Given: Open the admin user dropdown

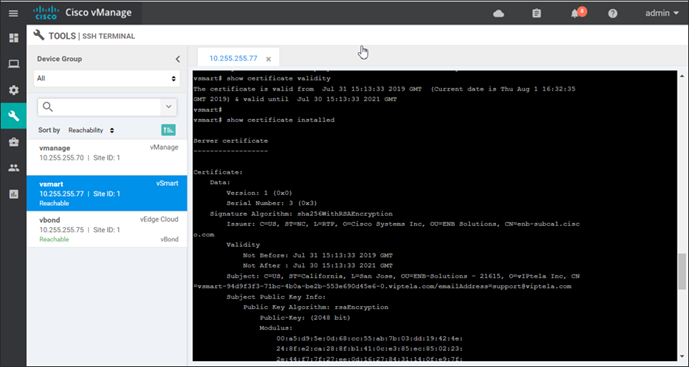Looking at the screenshot, I should (662, 13).
